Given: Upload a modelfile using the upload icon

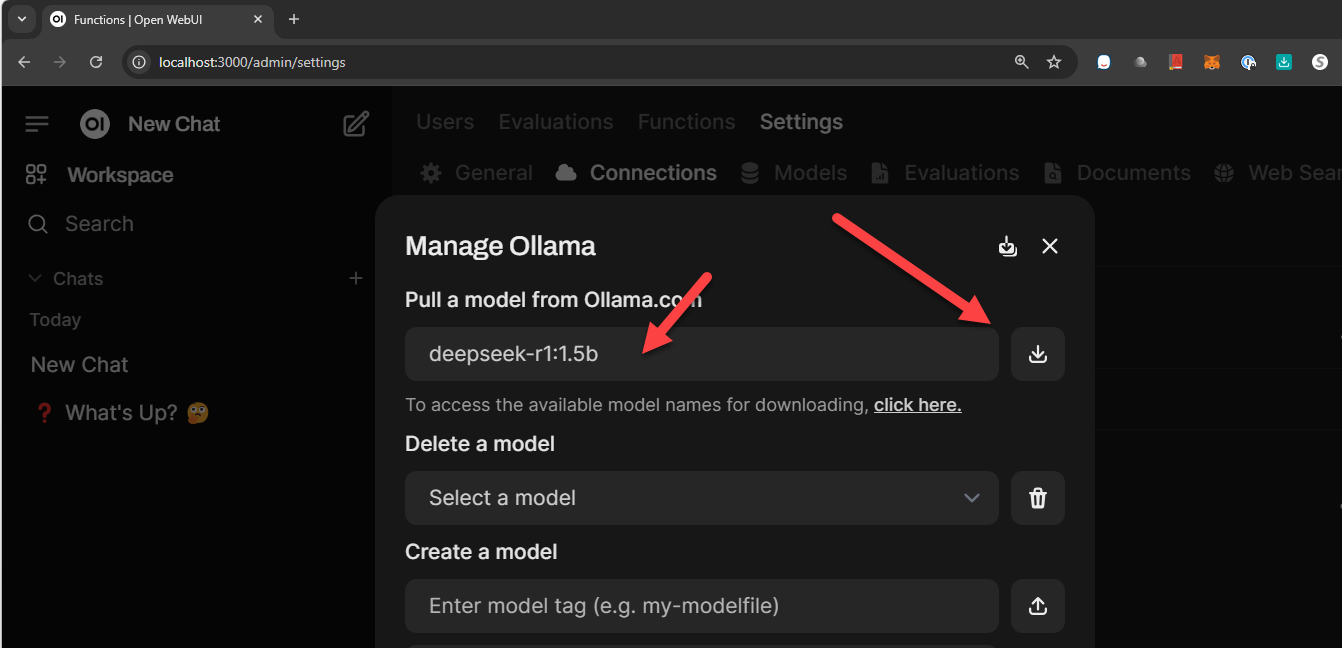Looking at the screenshot, I should 1037,606.
